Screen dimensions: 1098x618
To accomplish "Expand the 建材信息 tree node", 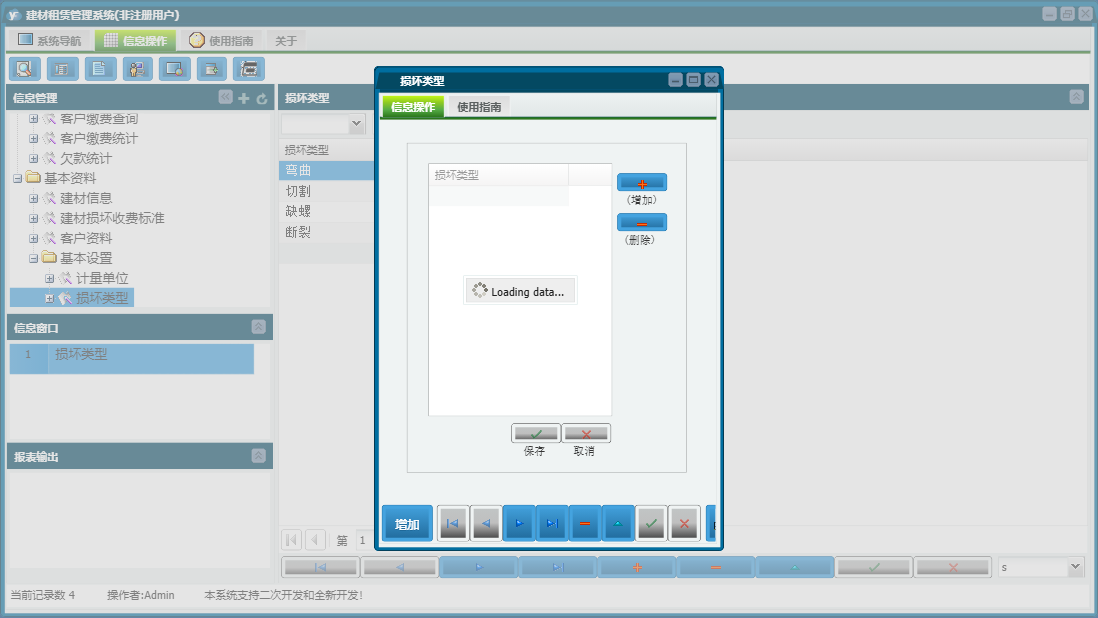I will (x=33, y=198).
